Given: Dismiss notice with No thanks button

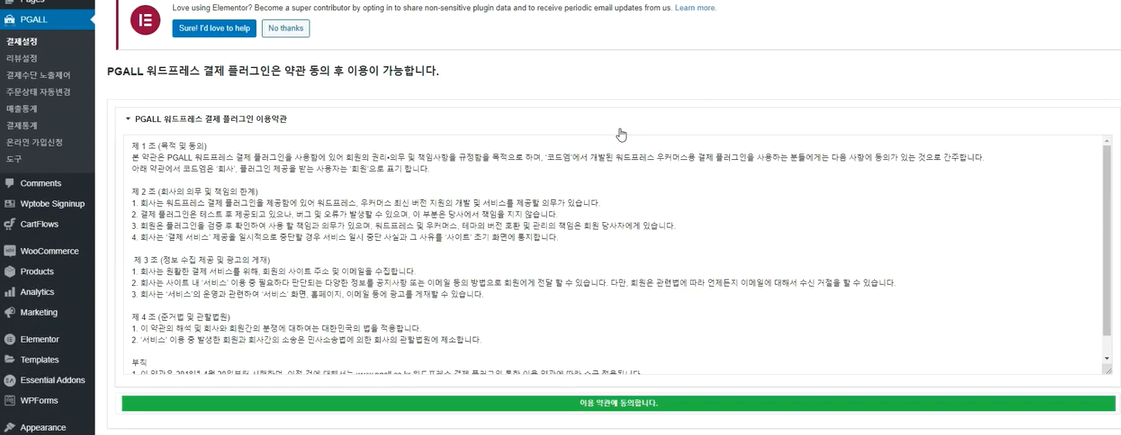Looking at the screenshot, I should 285,28.
